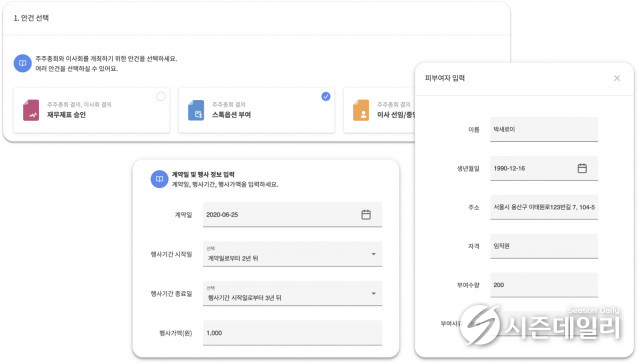The width and height of the screenshot is (640, 364).
Task: Click the 재무제표 승인 card title text
Action: tap(66, 115)
